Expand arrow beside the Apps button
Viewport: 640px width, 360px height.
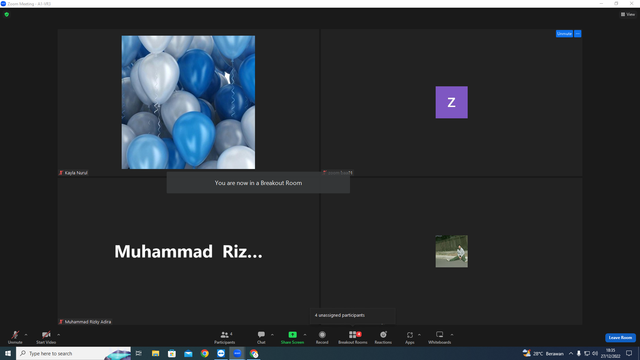click(419, 335)
